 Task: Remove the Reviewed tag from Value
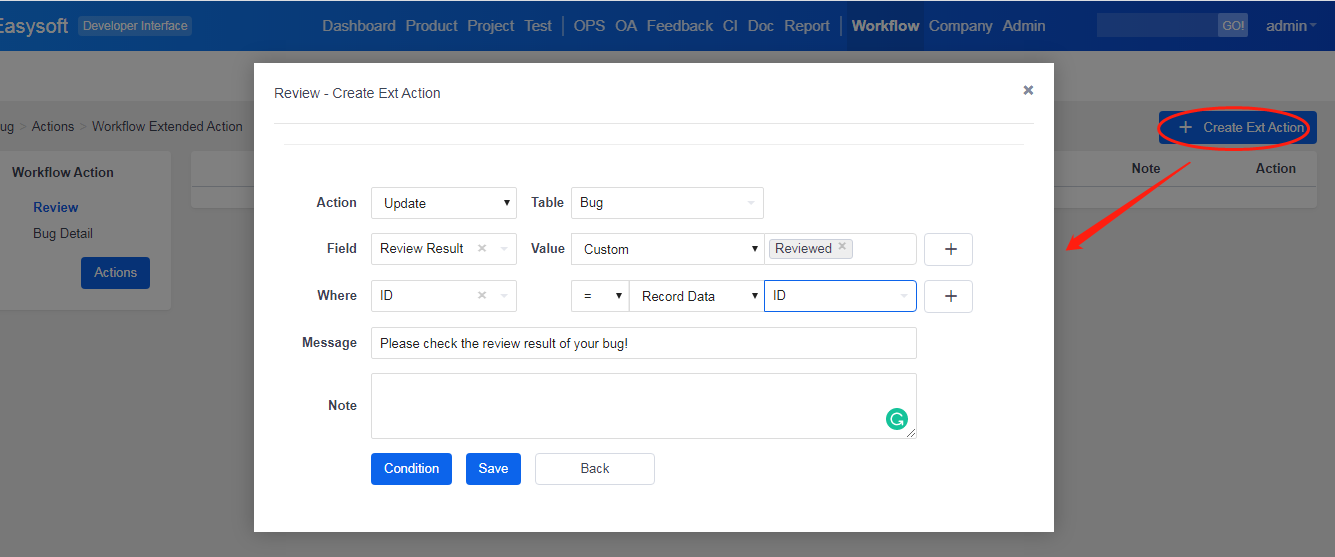point(842,247)
